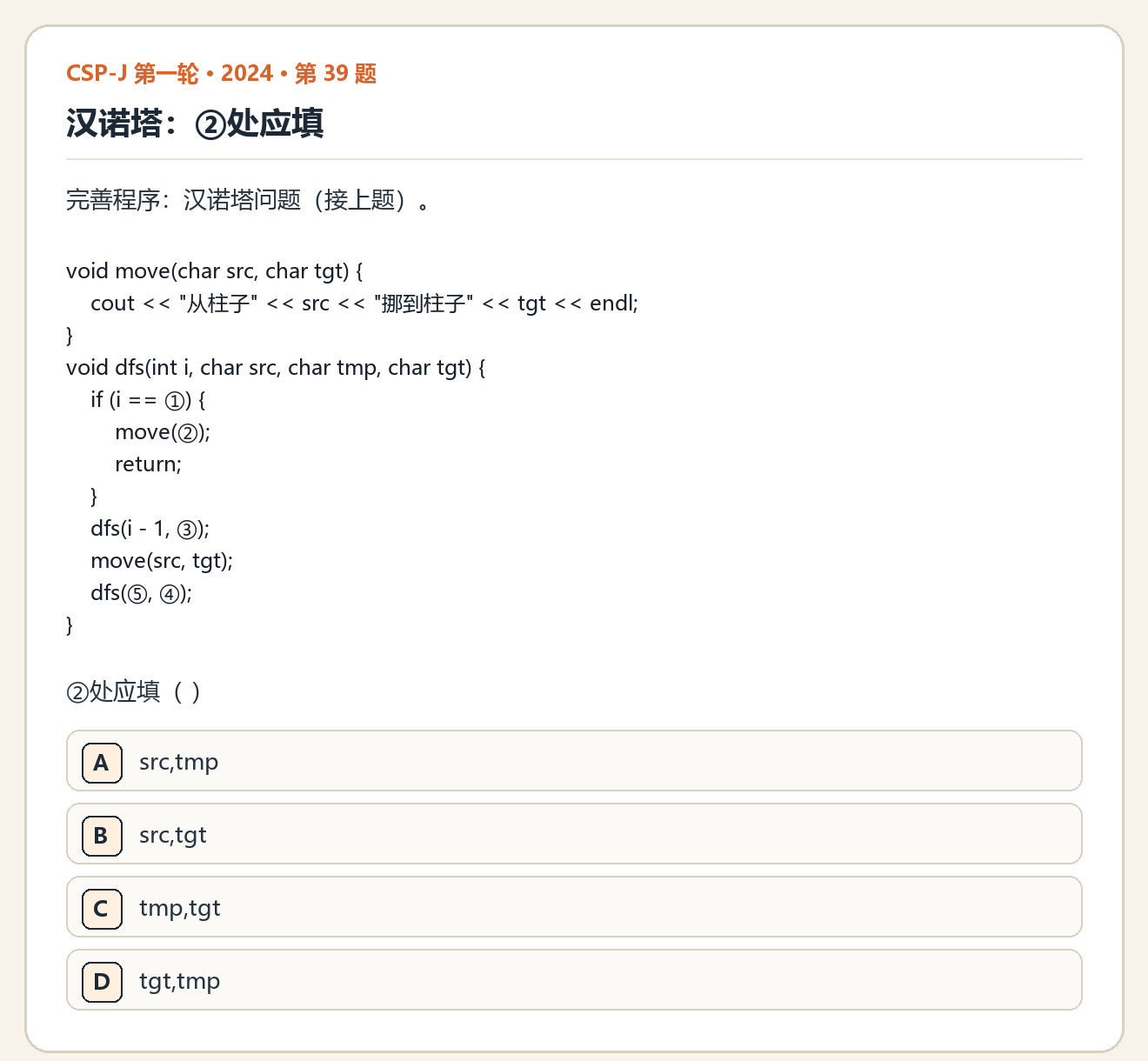Choose answer option src,tgt
Screen dimensions: 1148x1061
[x=574, y=834]
